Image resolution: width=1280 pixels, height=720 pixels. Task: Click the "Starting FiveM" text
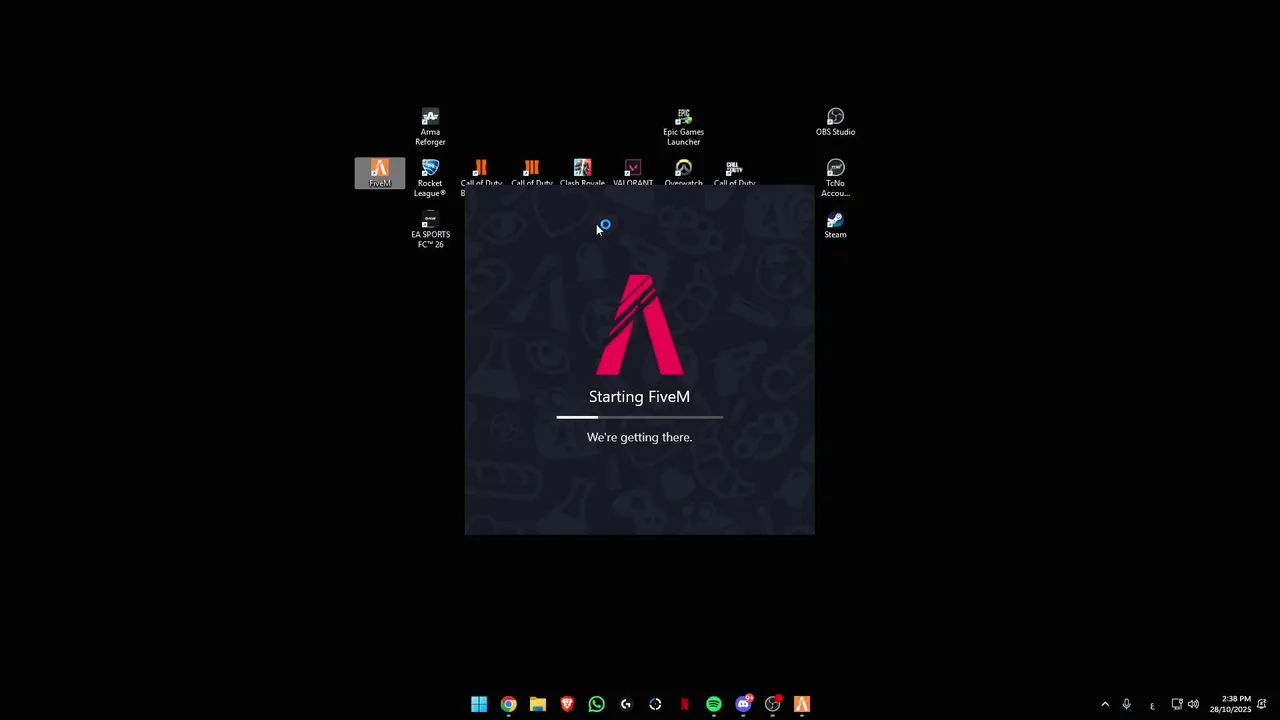click(639, 397)
